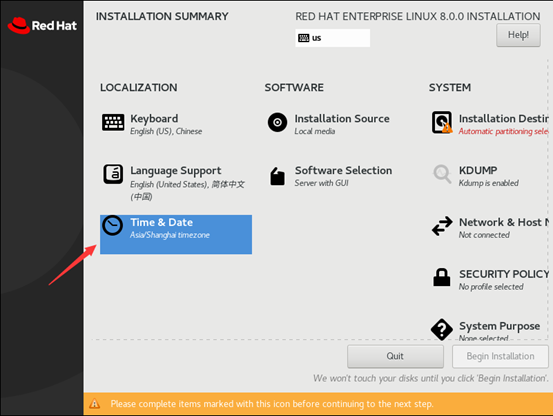Click the us keyboard layout indicator
Image resolution: width=553 pixels, height=416 pixels.
coord(333,38)
